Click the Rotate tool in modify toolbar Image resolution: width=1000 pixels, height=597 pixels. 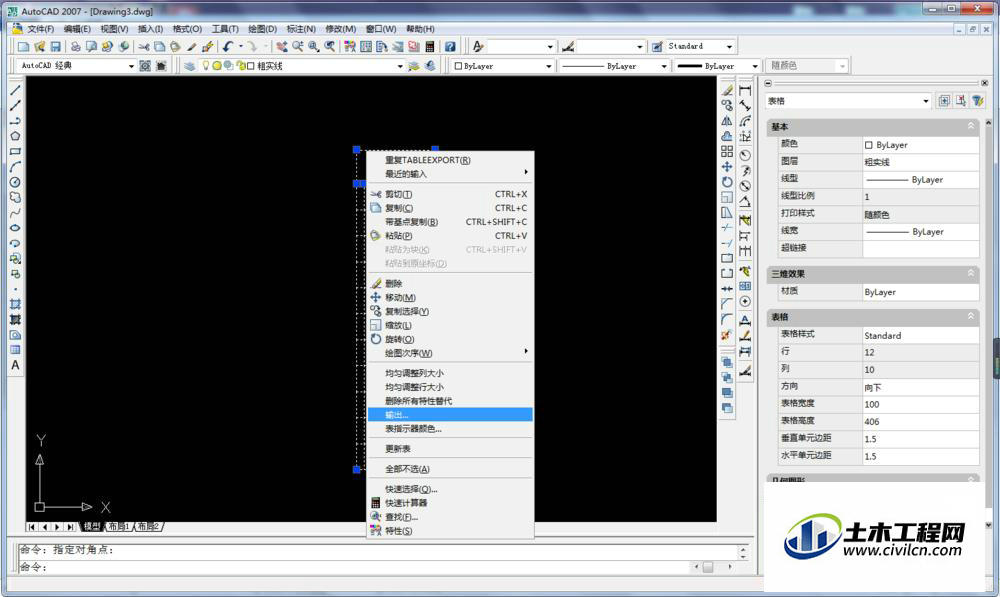tap(727, 182)
